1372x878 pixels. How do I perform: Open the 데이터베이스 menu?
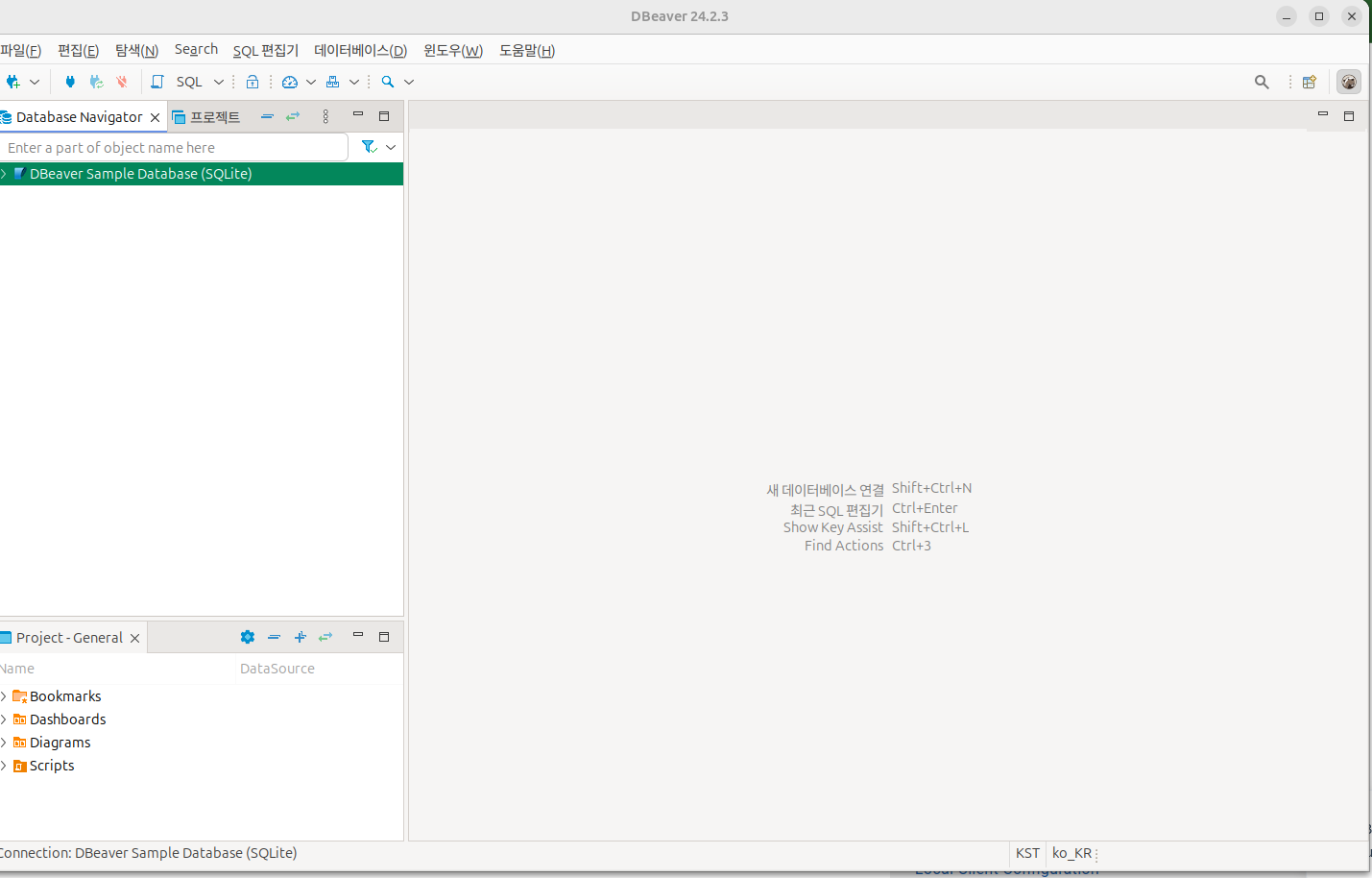[360, 50]
